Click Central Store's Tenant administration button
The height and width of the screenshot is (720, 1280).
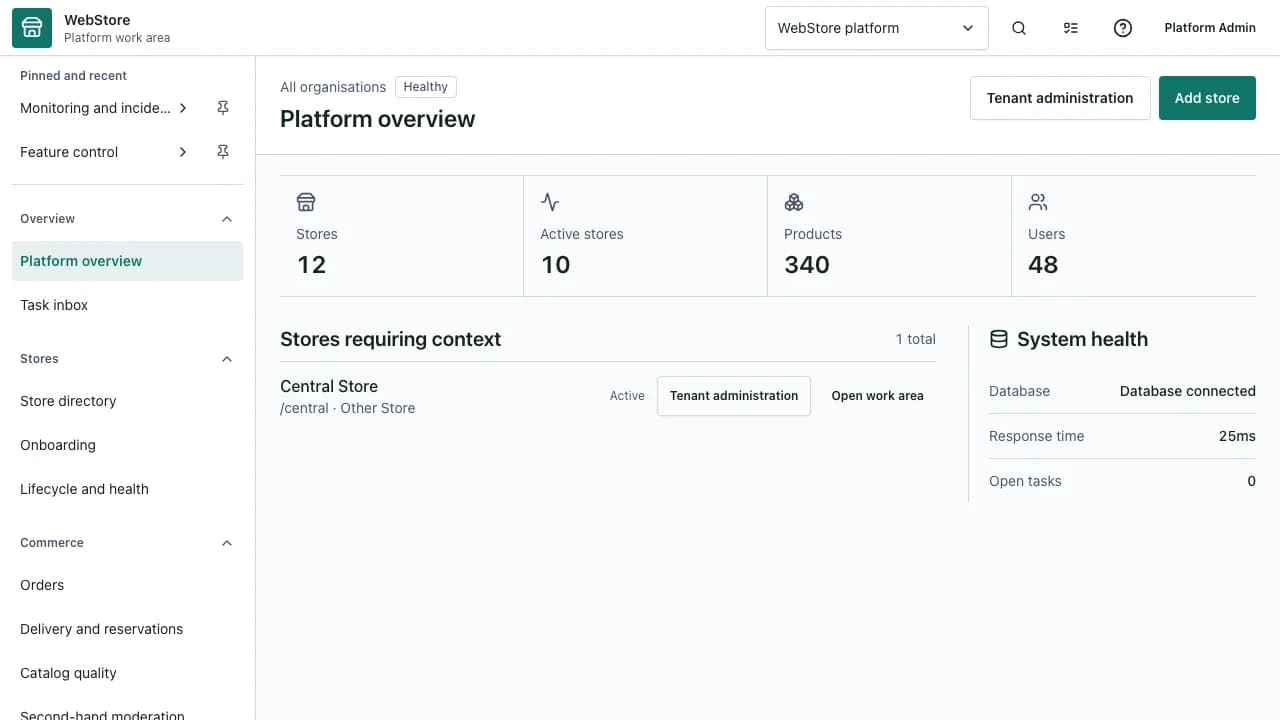click(734, 396)
